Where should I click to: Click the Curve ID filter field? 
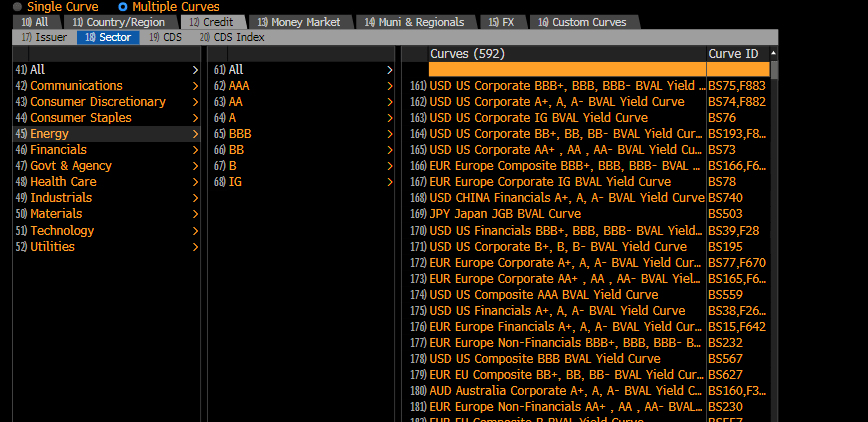pyautogui.click(x=738, y=69)
